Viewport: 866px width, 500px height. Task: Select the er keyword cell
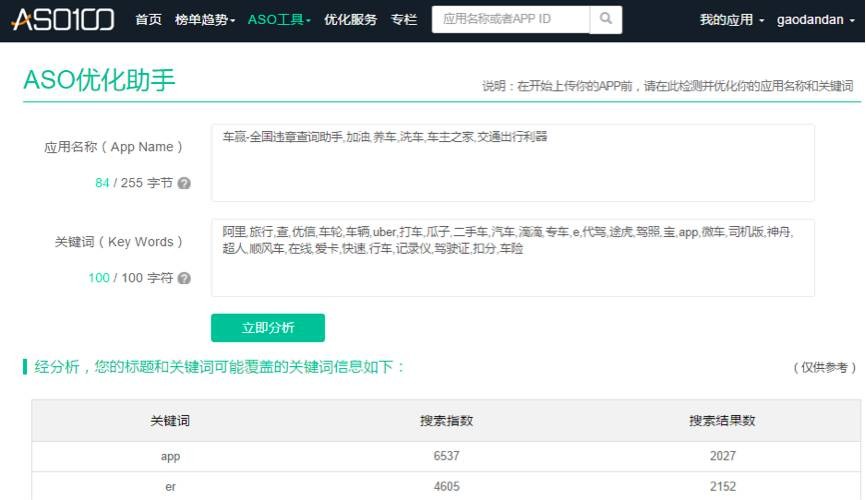click(170, 487)
